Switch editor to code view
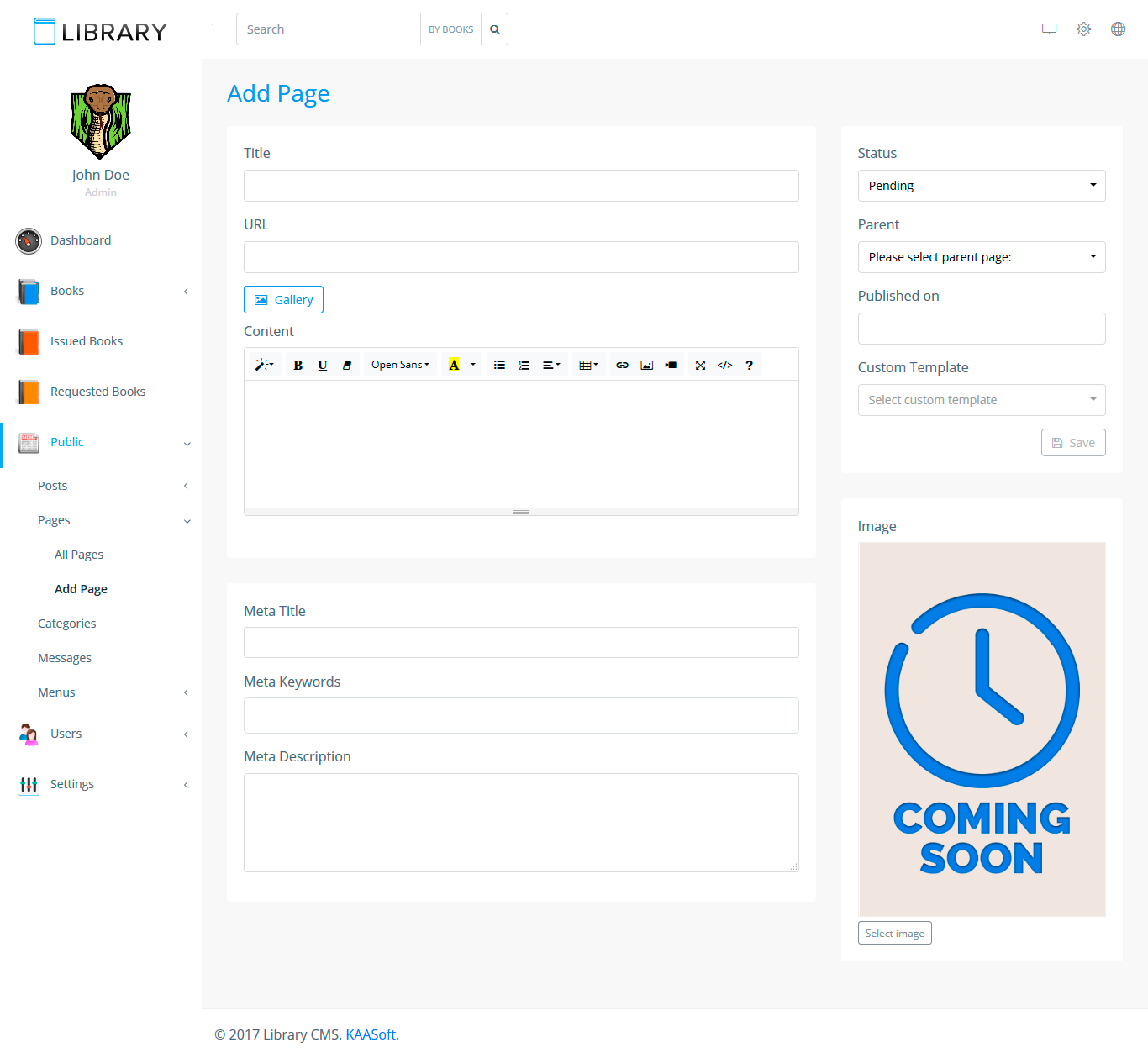 724,365
